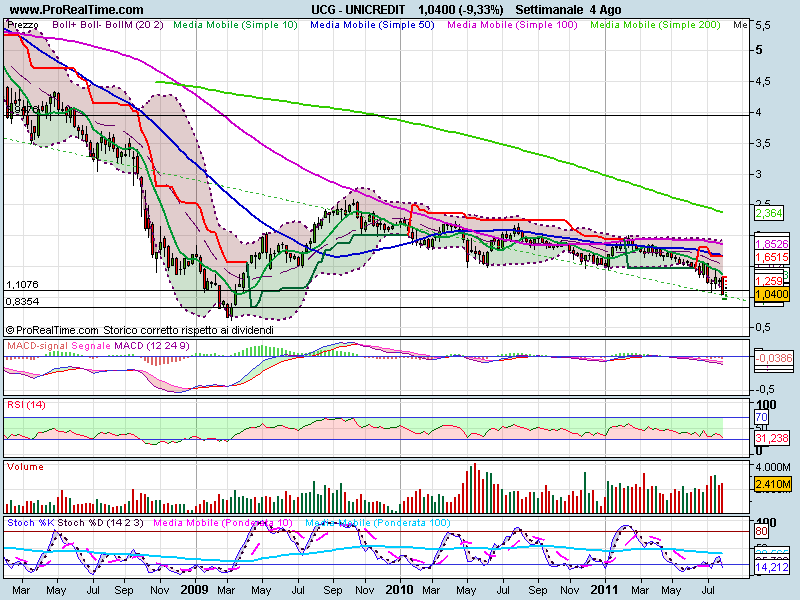Image resolution: width=800 pixels, height=600 pixels.
Task: Click the 4.000M volume axis label
Action: [x=772, y=467]
